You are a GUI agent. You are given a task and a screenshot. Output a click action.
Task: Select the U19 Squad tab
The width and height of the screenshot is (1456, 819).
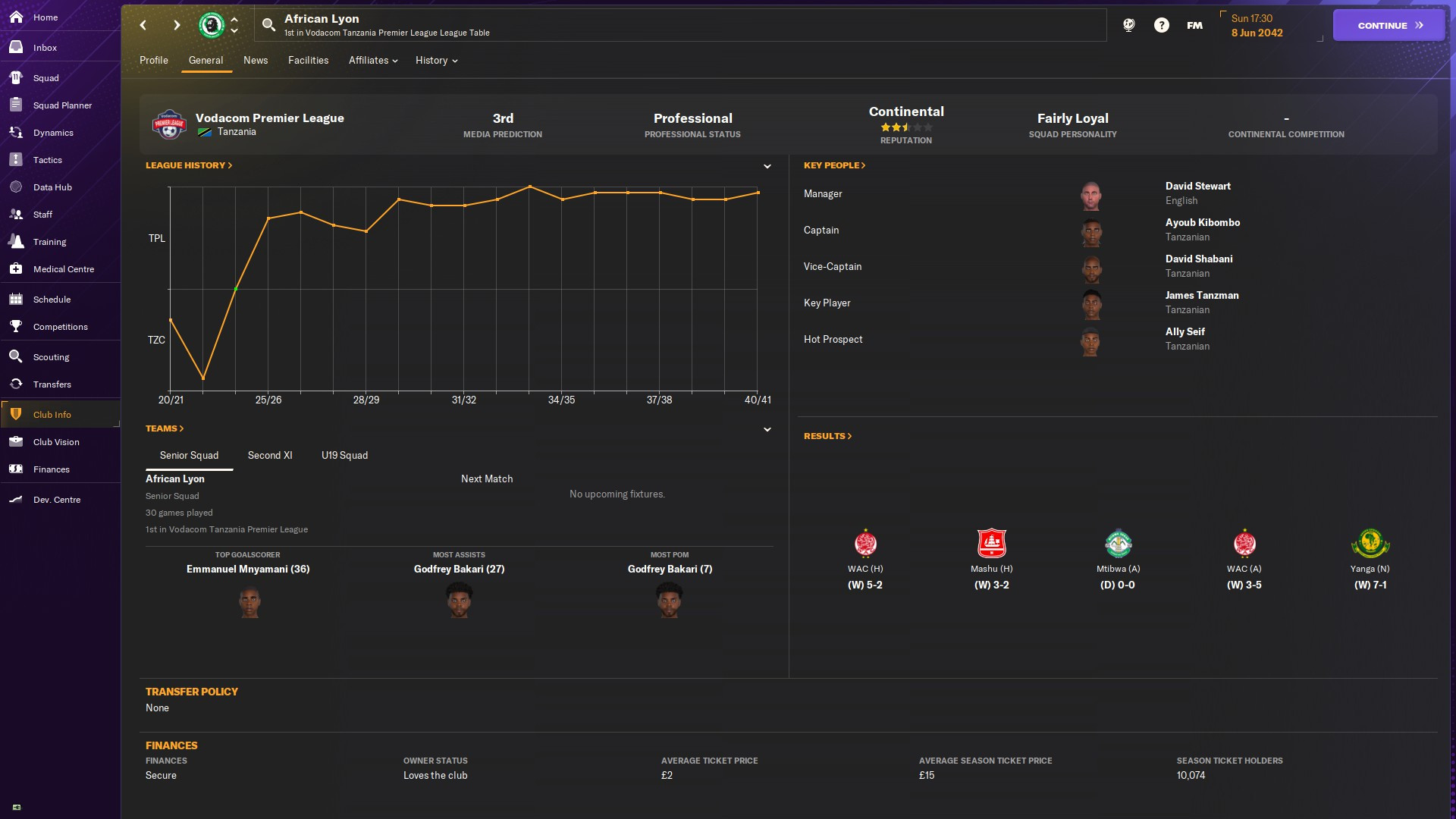344,456
